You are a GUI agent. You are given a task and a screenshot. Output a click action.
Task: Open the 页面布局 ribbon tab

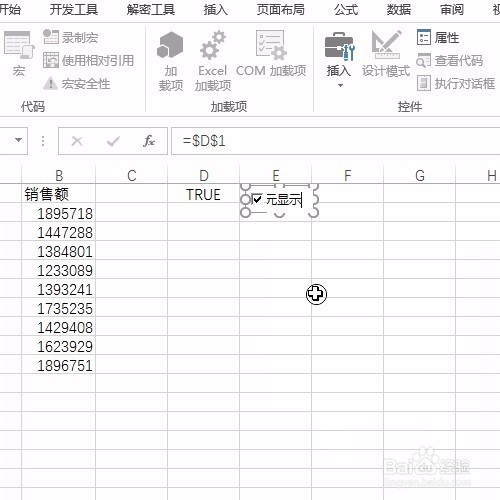[281, 10]
